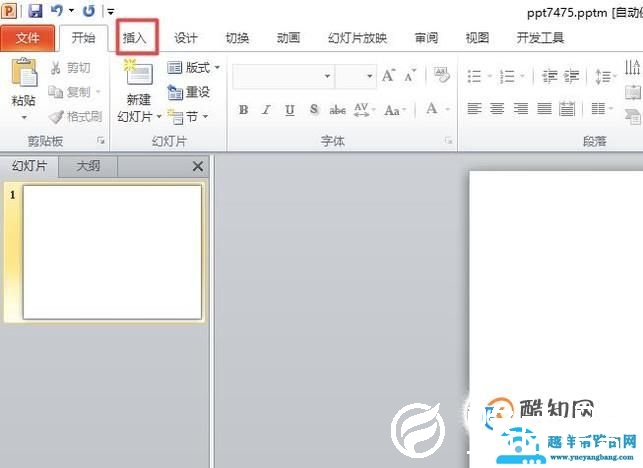This screenshot has width=643, height=468.
Task: Click the 复制 (Copy) button
Action: click(x=69, y=92)
